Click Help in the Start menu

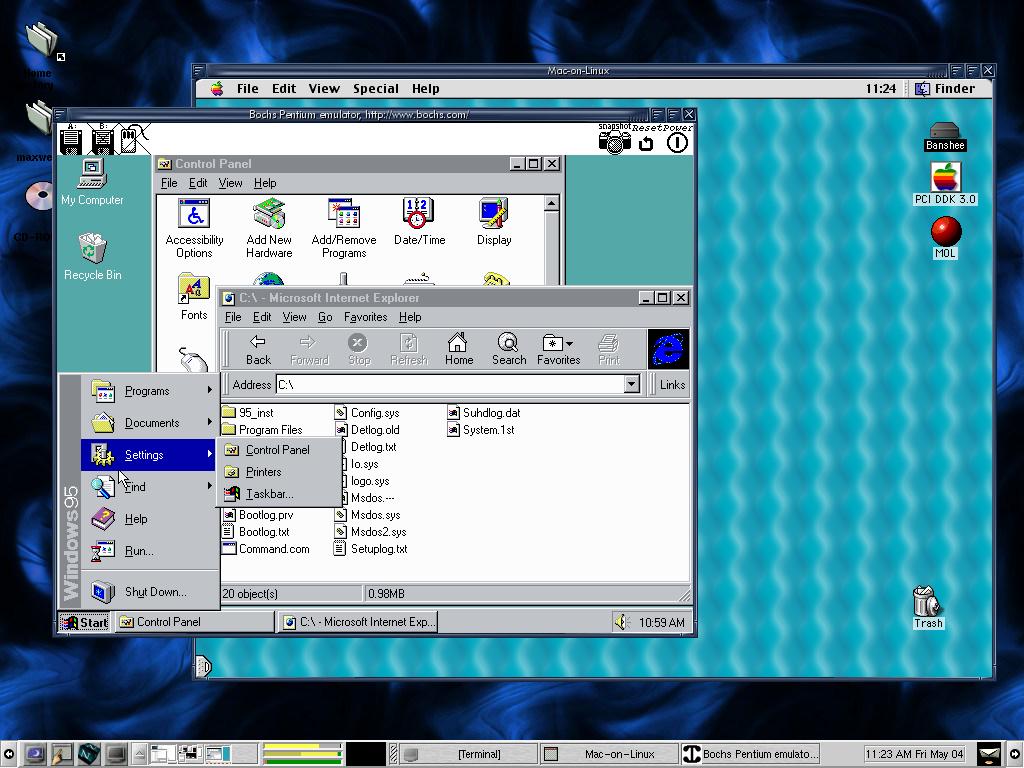point(150,519)
